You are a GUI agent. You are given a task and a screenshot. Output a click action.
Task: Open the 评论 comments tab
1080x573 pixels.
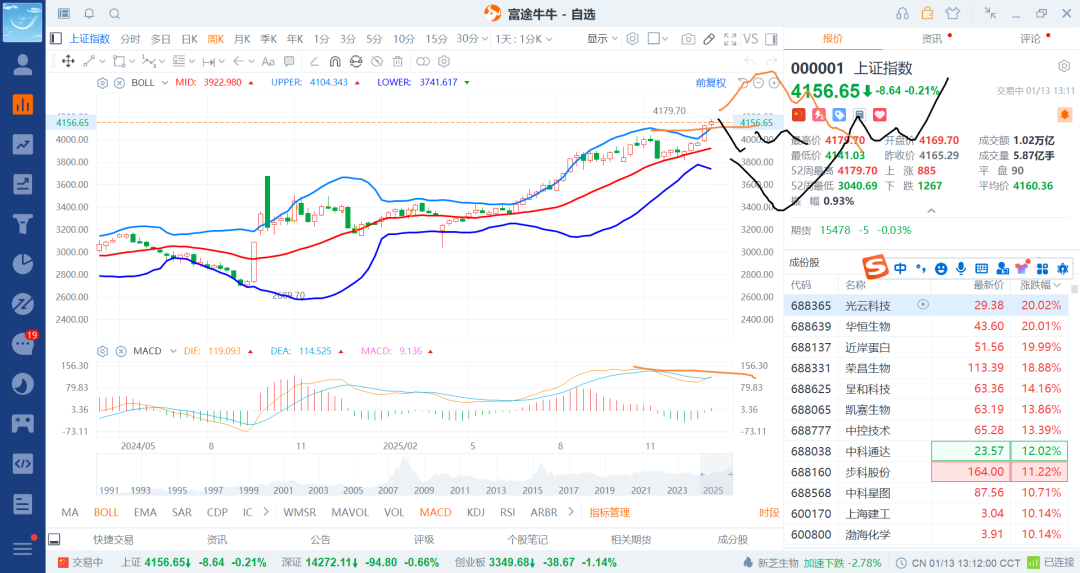(1030, 39)
